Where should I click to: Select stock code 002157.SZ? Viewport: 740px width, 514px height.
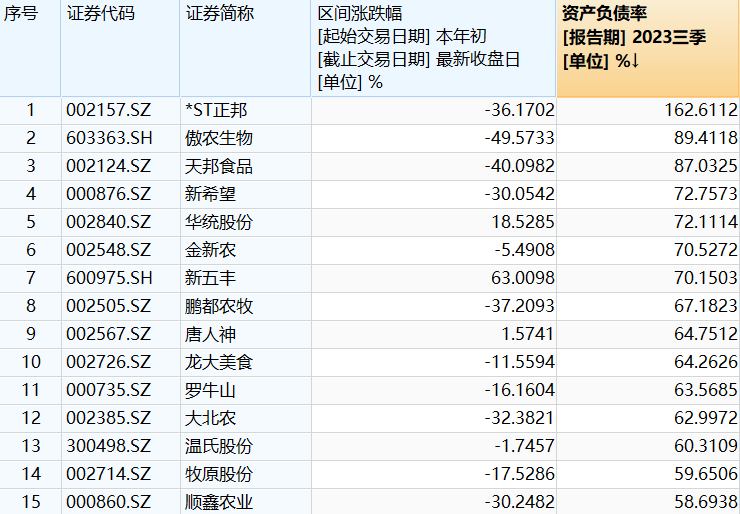(x=109, y=110)
